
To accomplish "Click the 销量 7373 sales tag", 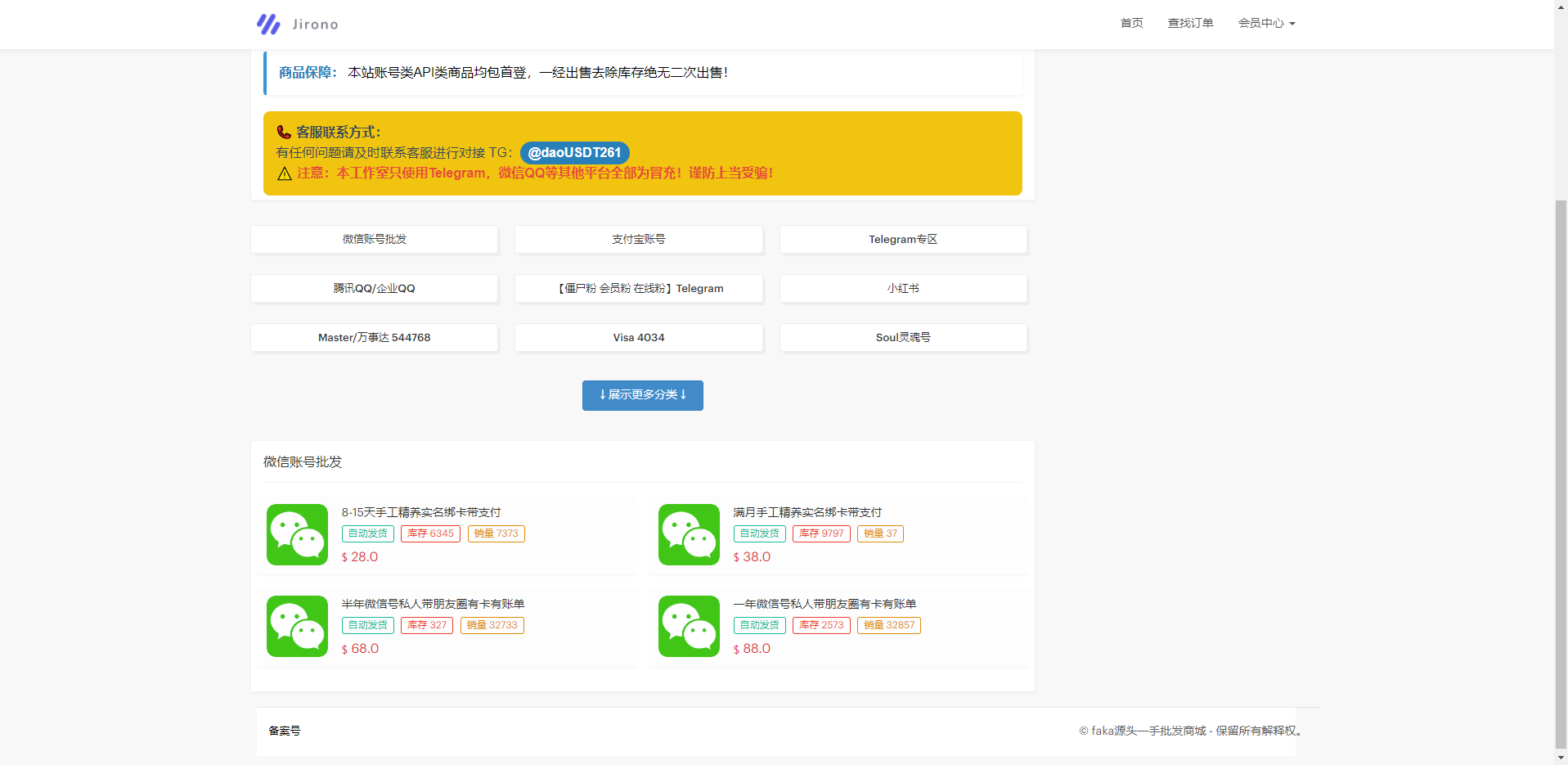I will point(496,533).
